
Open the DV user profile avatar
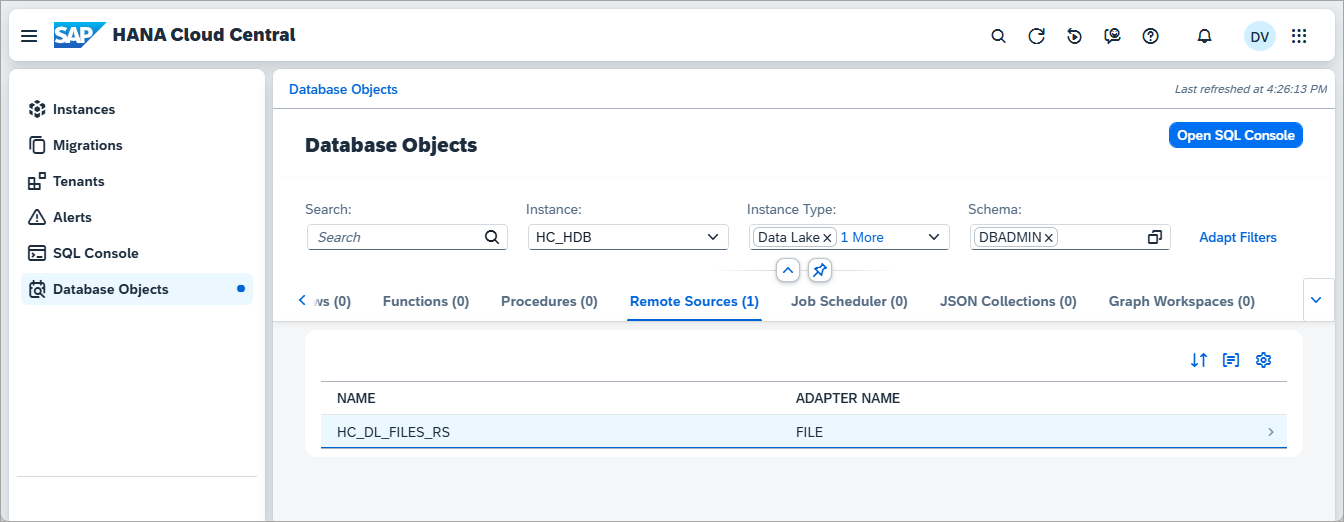coord(1259,36)
